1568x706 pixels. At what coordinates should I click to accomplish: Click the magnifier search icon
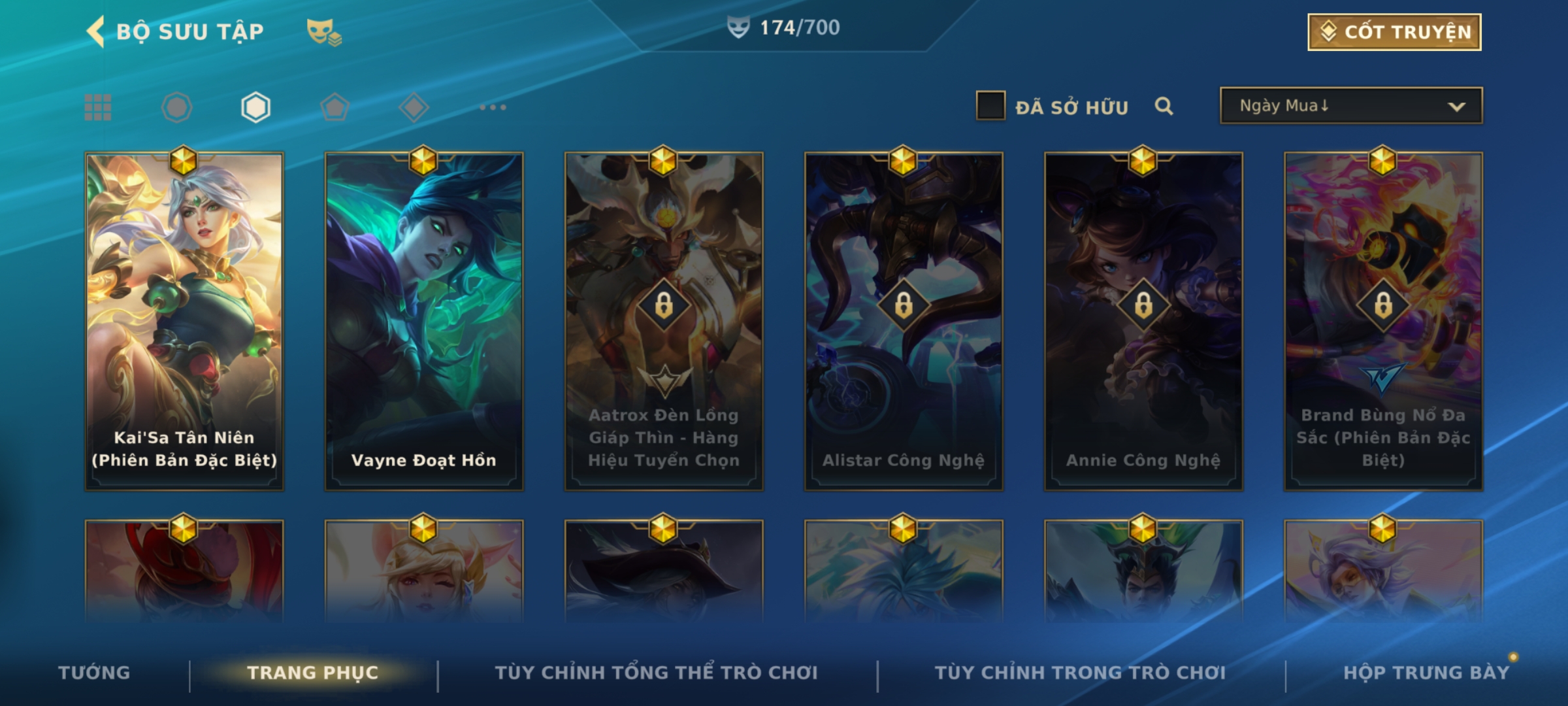(x=1164, y=106)
